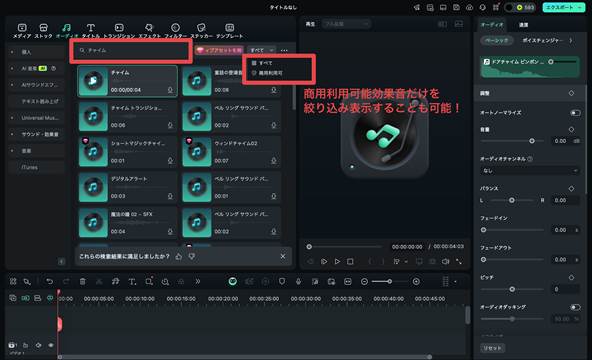
Task: Click the shield marker icon in timeline toolbar
Action: pos(282,282)
